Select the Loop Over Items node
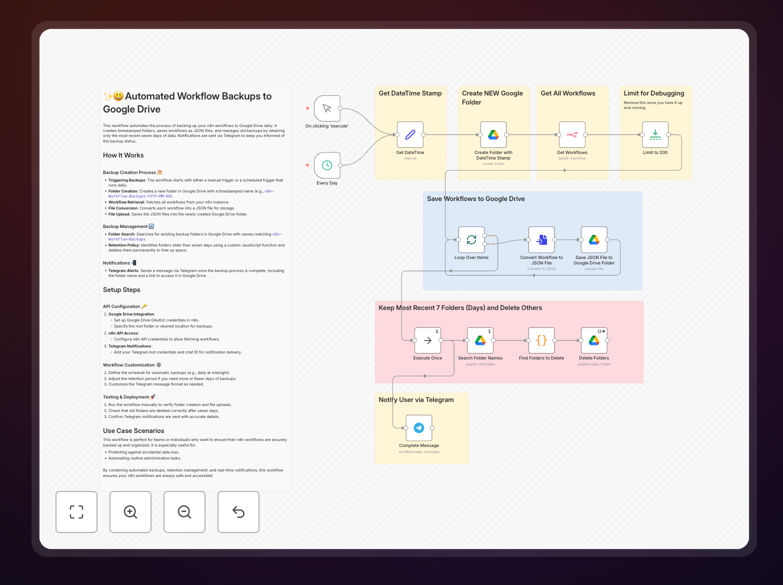 click(x=471, y=240)
